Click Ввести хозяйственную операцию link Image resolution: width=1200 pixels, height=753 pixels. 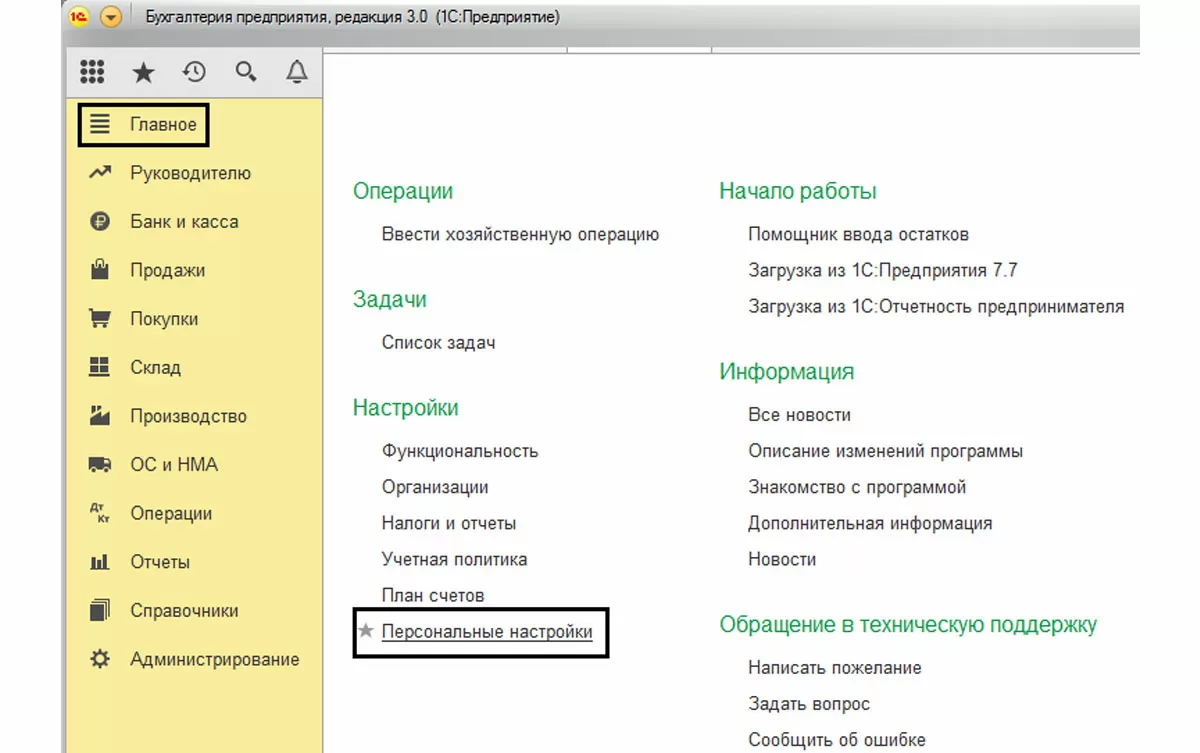[520, 235]
